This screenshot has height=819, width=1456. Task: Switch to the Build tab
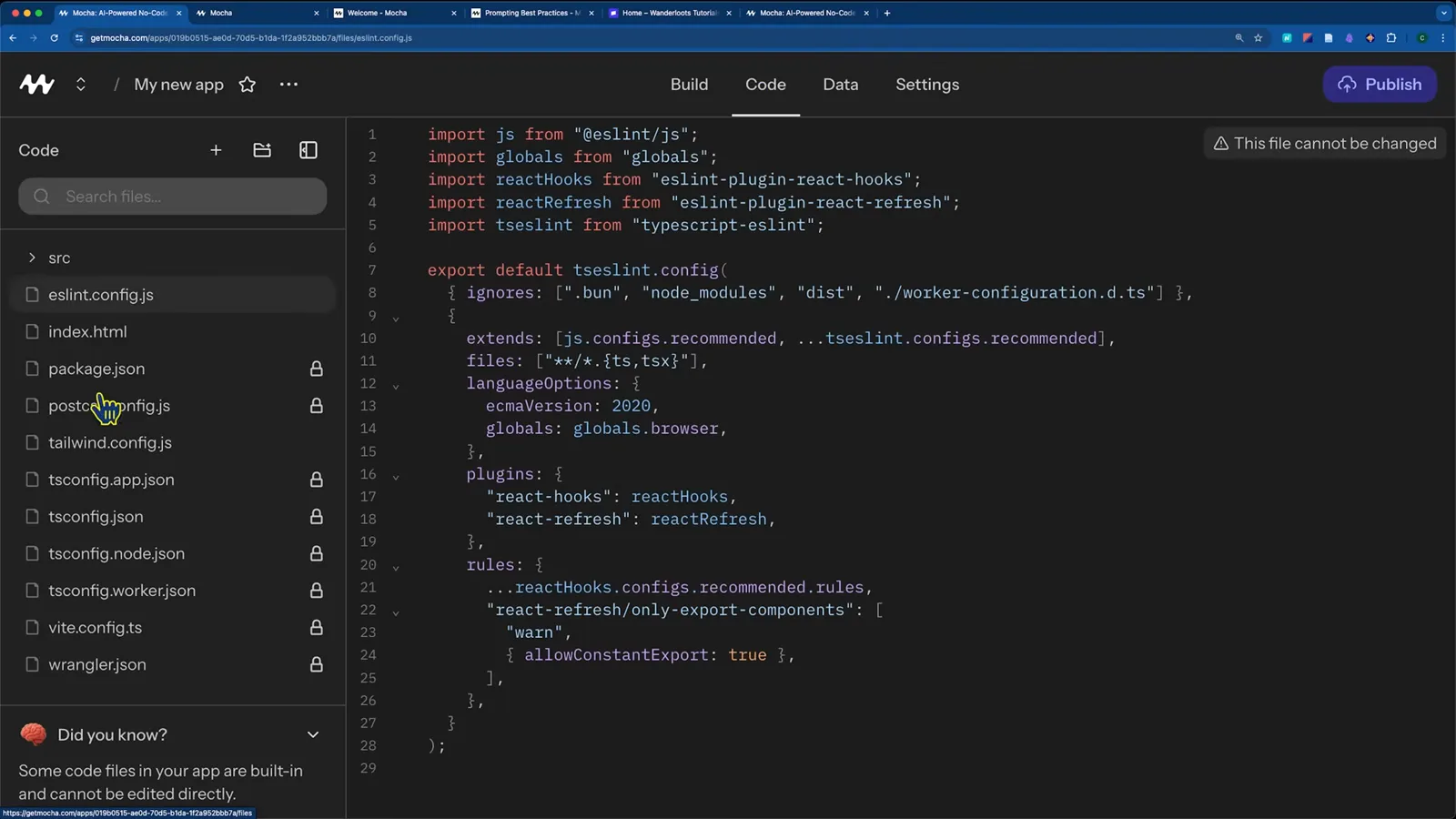click(689, 84)
